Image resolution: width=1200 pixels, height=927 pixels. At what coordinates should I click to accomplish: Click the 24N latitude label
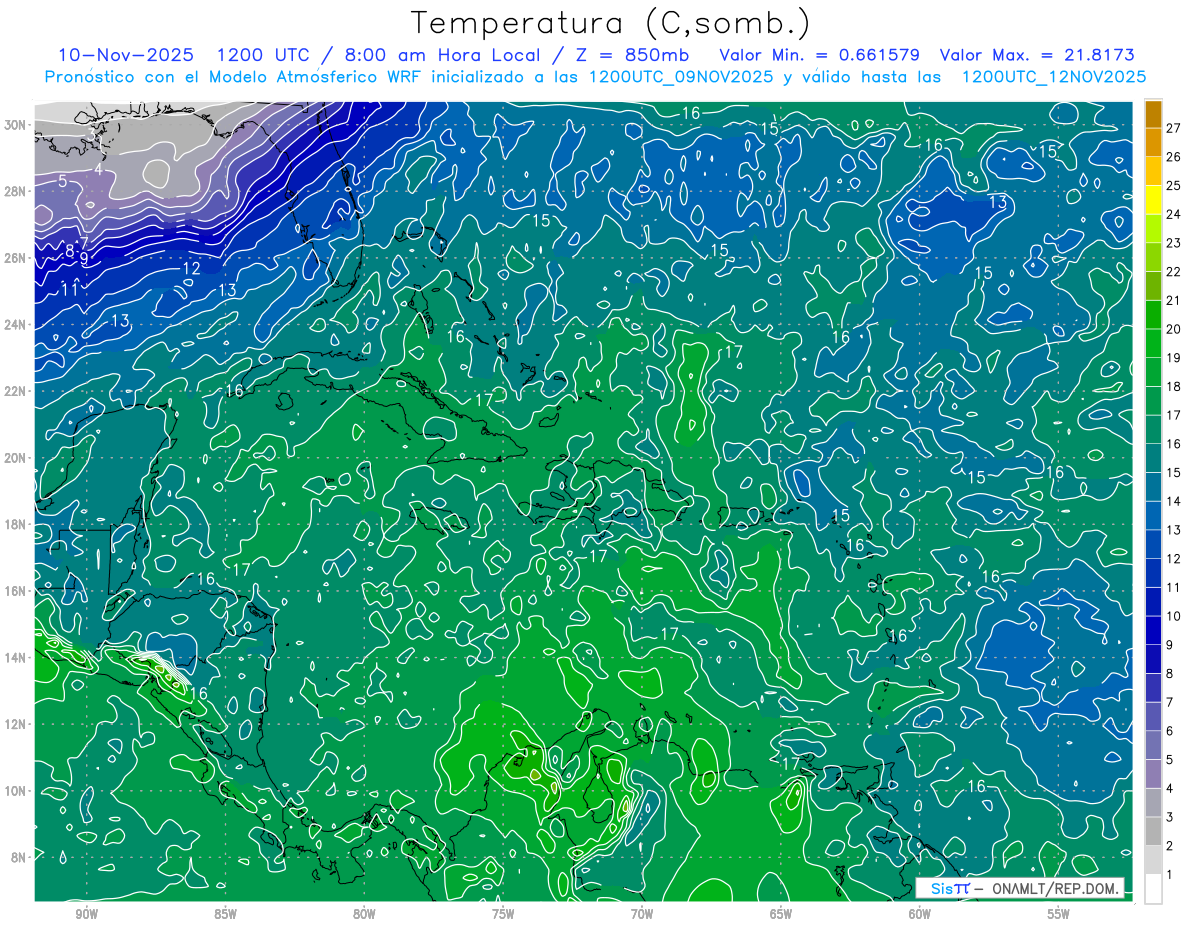pyautogui.click(x=15, y=325)
